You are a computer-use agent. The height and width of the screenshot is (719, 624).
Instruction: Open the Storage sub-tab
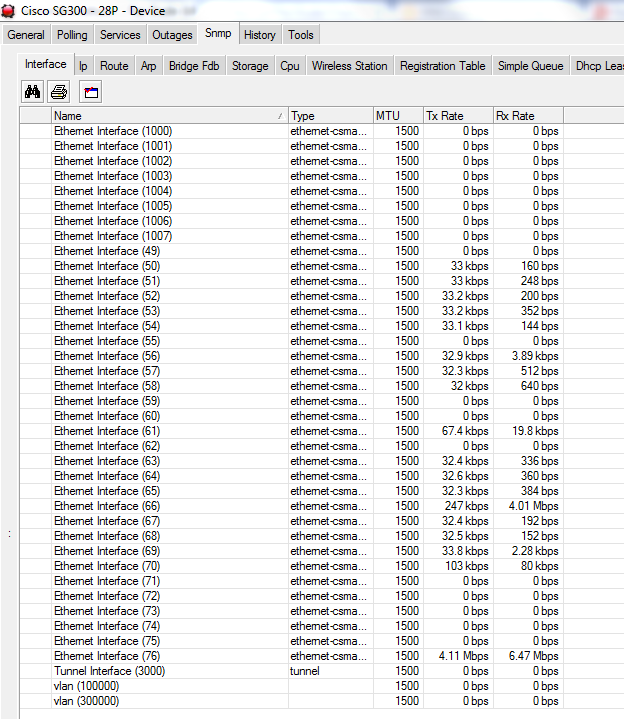point(250,66)
